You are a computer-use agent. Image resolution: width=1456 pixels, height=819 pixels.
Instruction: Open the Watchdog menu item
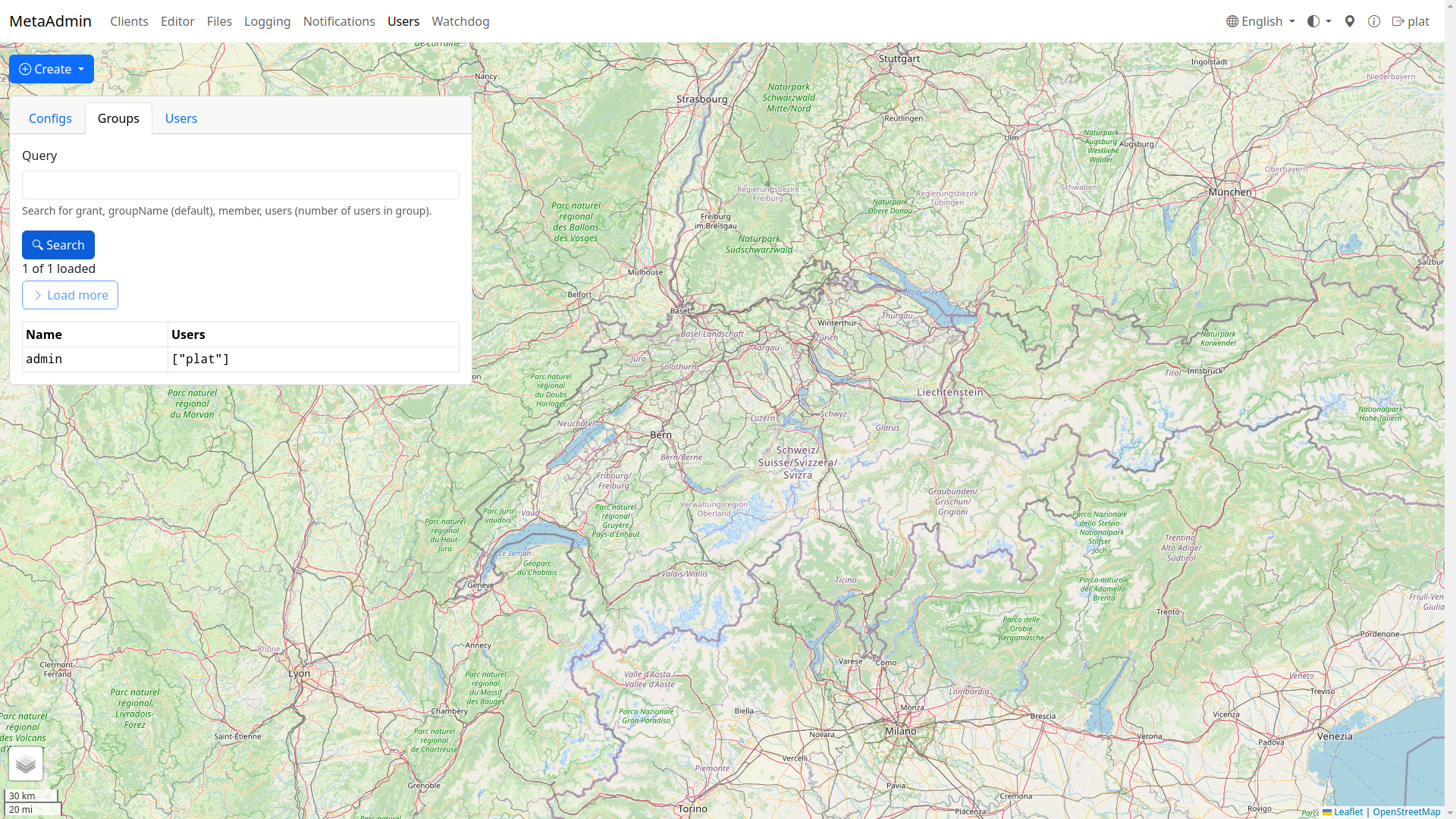click(x=460, y=21)
